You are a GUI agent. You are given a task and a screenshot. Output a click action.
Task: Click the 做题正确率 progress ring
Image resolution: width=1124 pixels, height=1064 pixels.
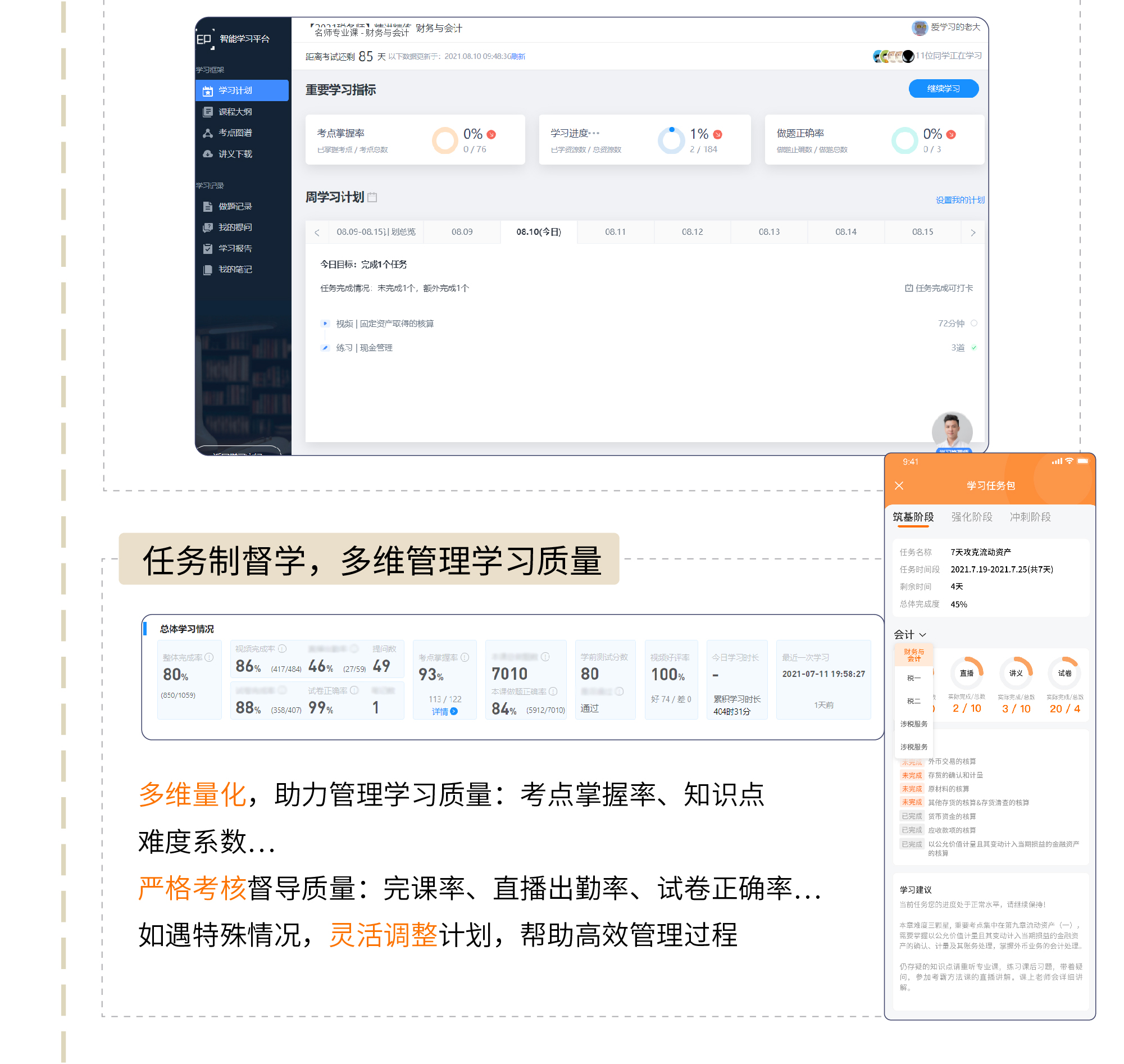pos(904,140)
